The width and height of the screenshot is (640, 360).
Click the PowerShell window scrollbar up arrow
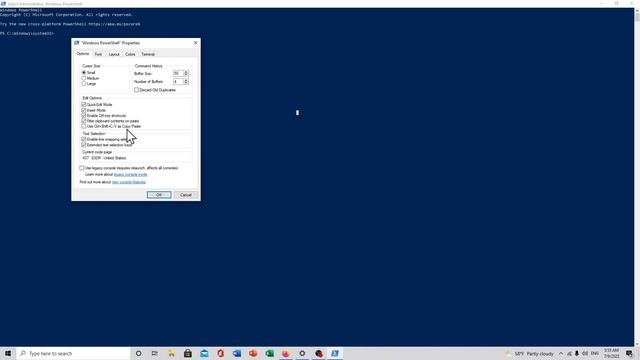(x=637, y=10)
